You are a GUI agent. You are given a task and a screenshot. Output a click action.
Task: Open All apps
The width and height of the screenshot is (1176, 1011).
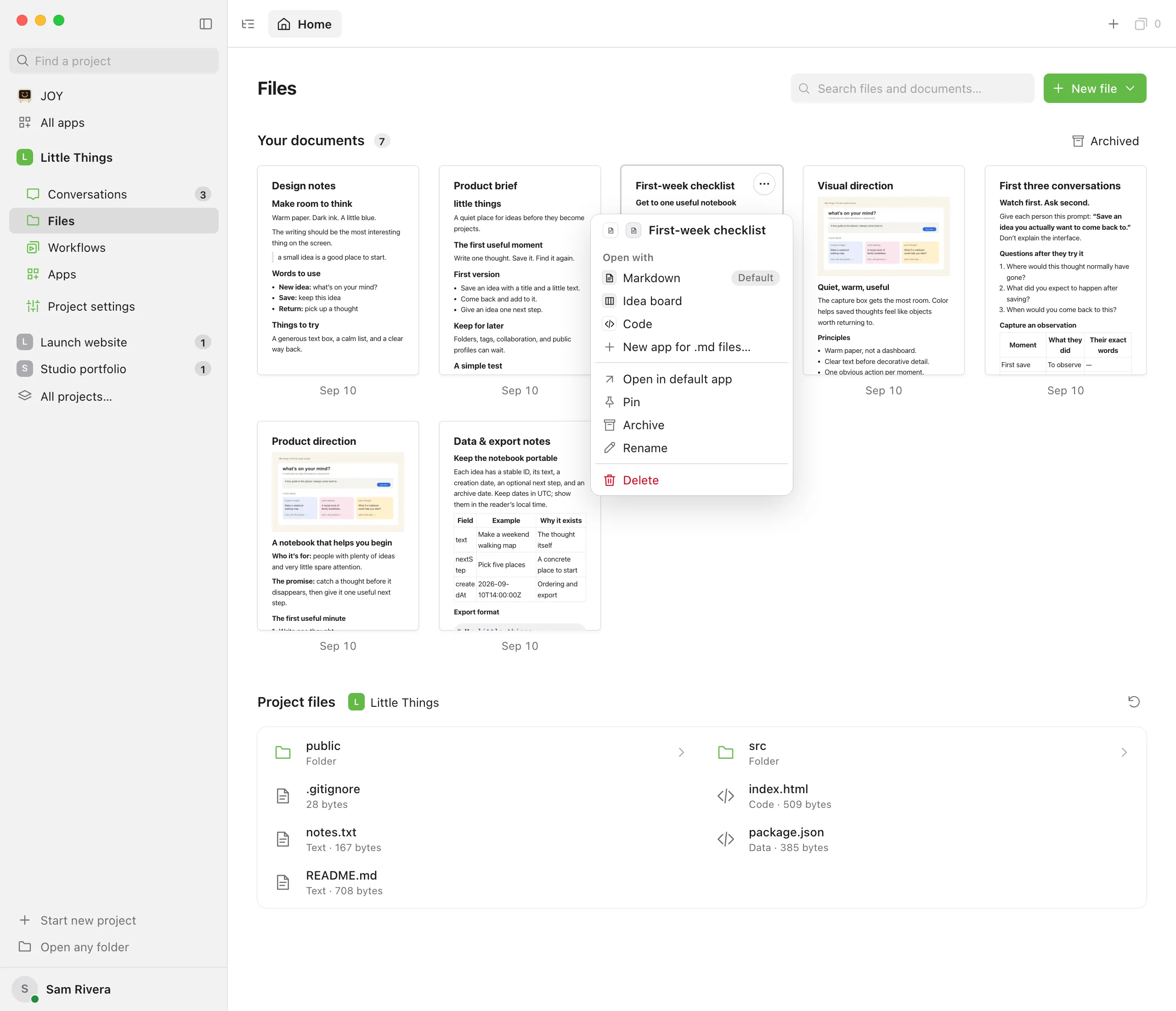coord(114,123)
